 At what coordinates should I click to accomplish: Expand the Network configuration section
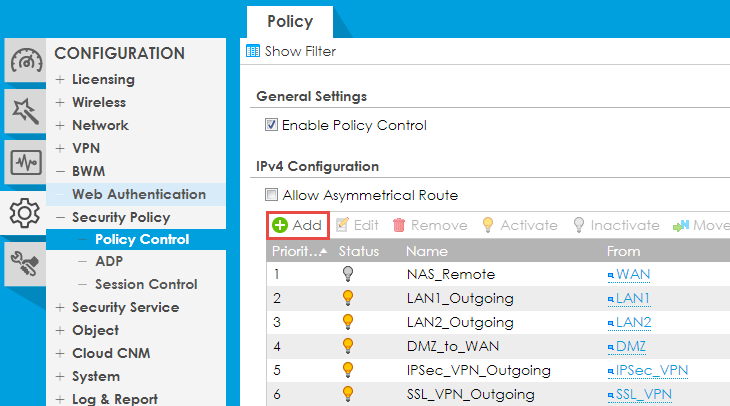click(x=99, y=125)
